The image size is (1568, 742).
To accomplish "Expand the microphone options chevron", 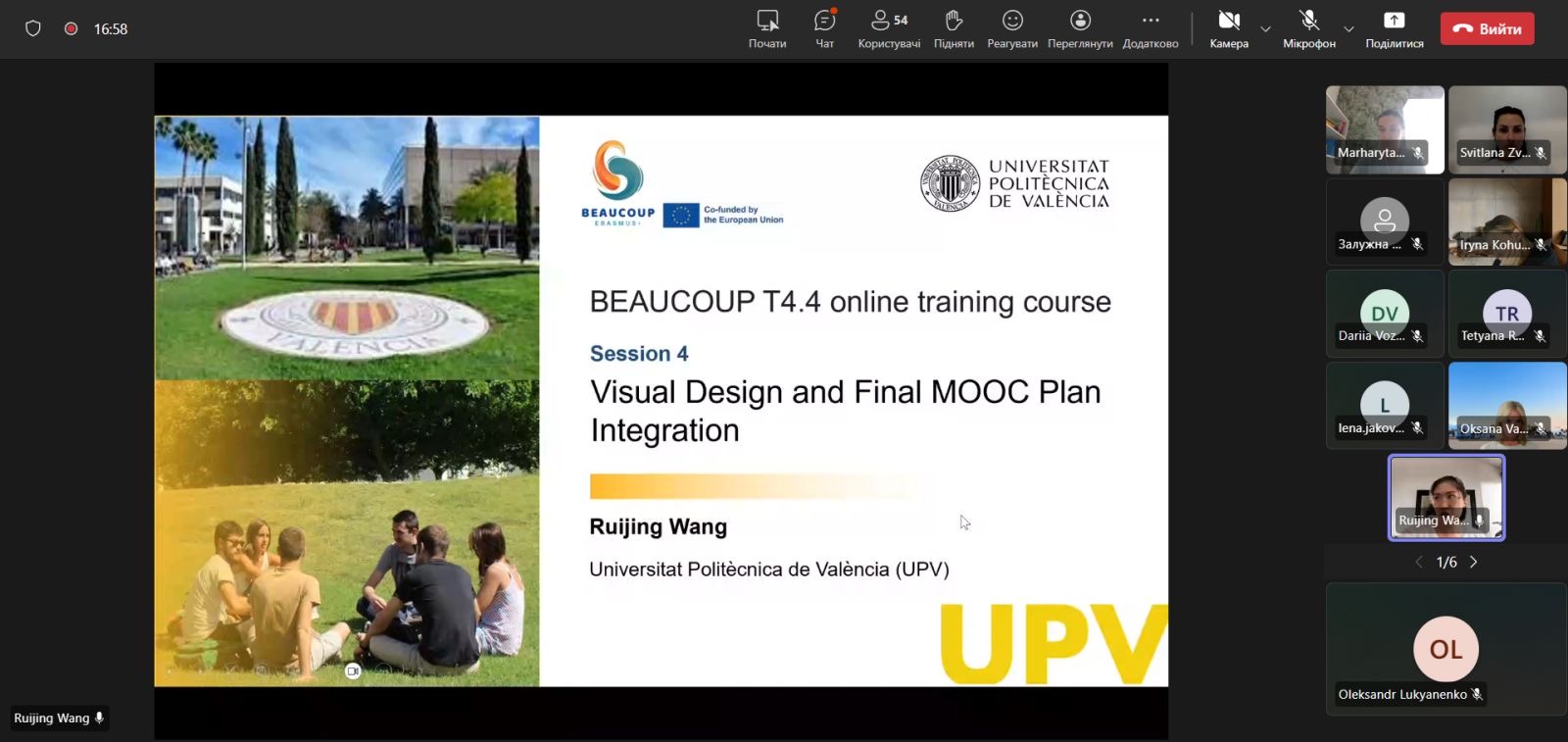I will coord(1349,29).
